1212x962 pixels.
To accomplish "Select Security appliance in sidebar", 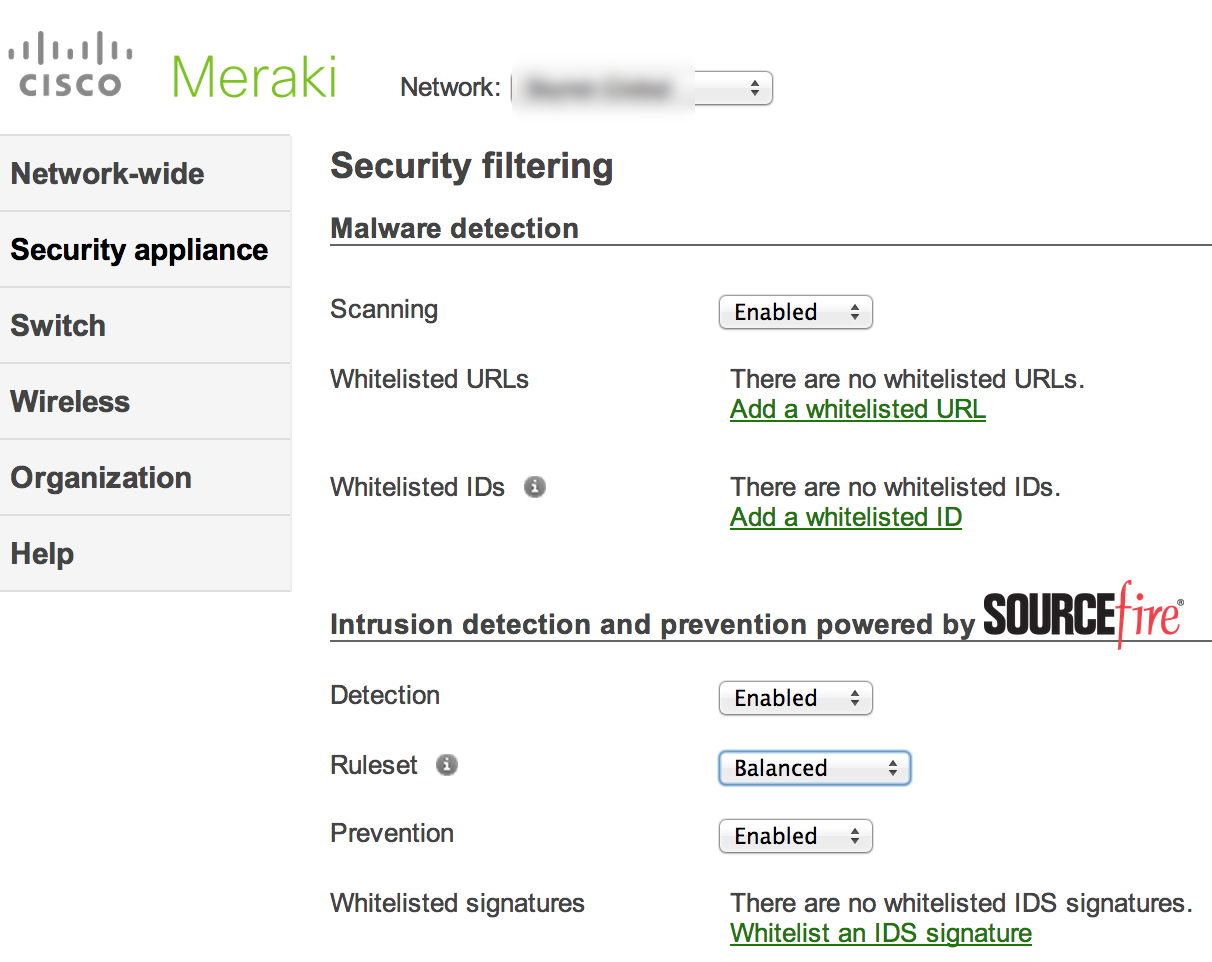I will [139, 250].
